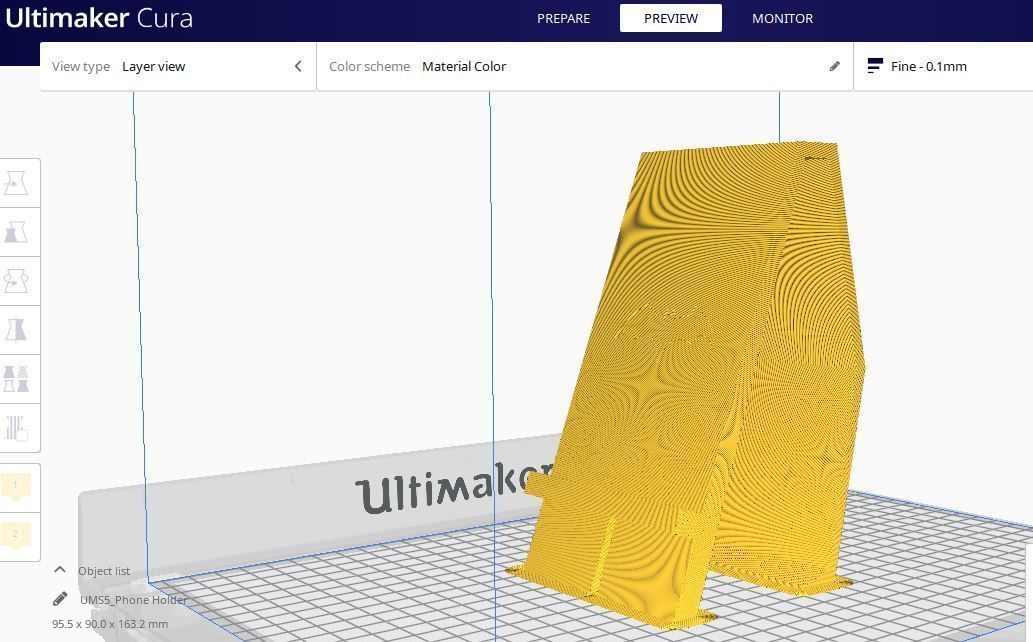Open the Fine - 0.1mm print settings panel
This screenshot has height=642, width=1033.
[x=943, y=67]
